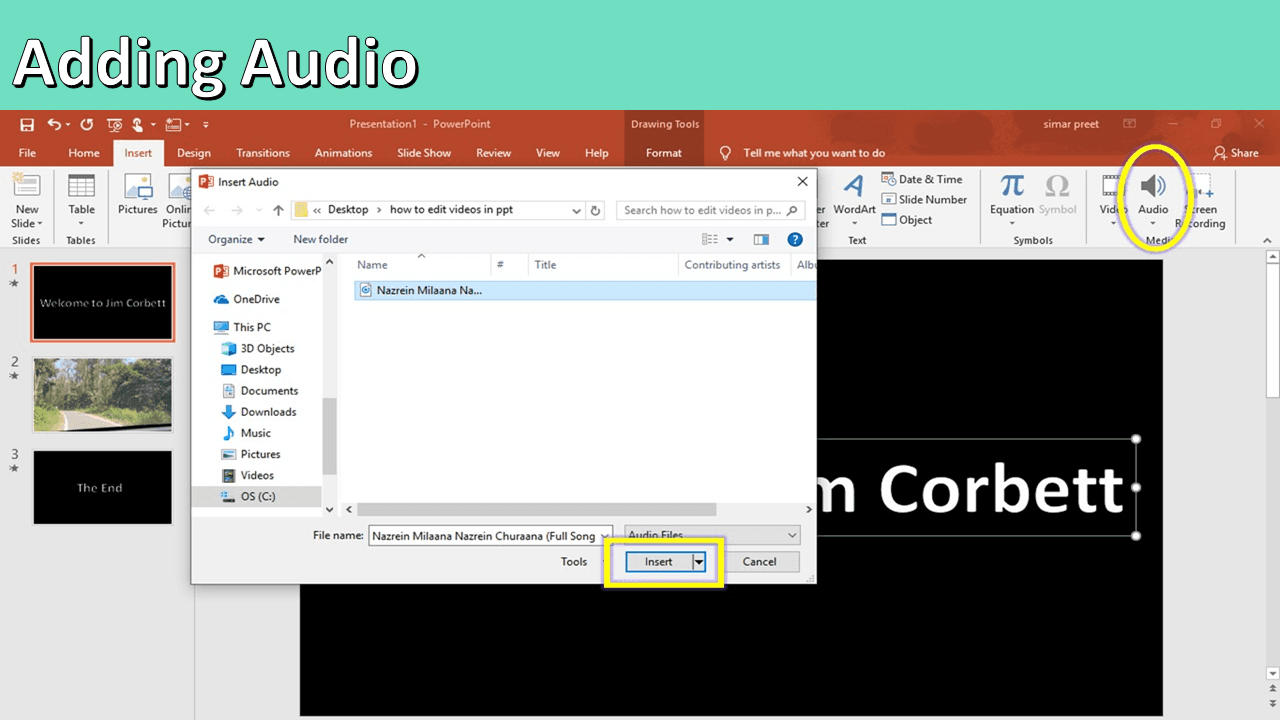Click the Insert button

(x=659, y=562)
